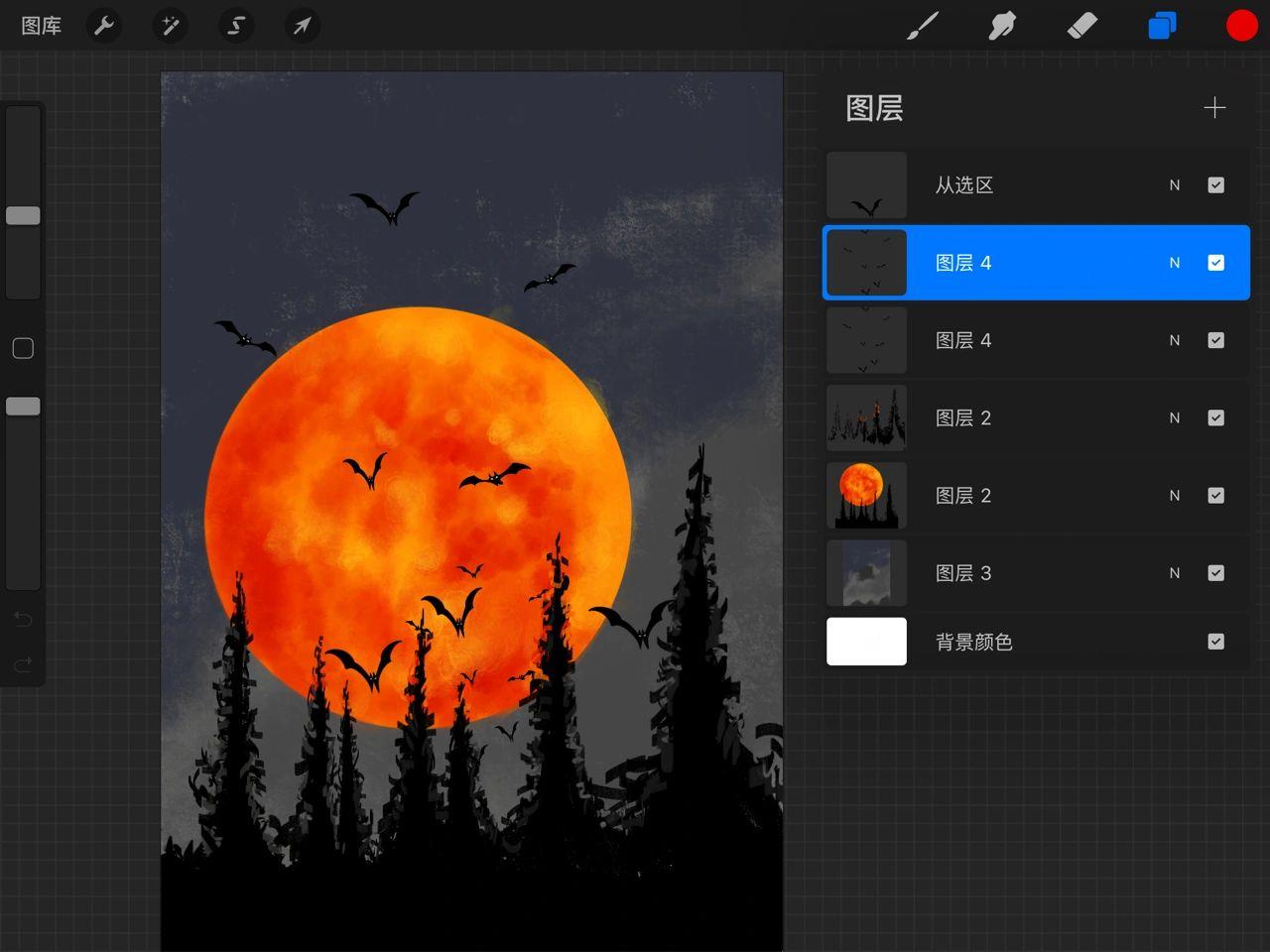Select the highlighted 图层 4 layer name

pos(963,263)
